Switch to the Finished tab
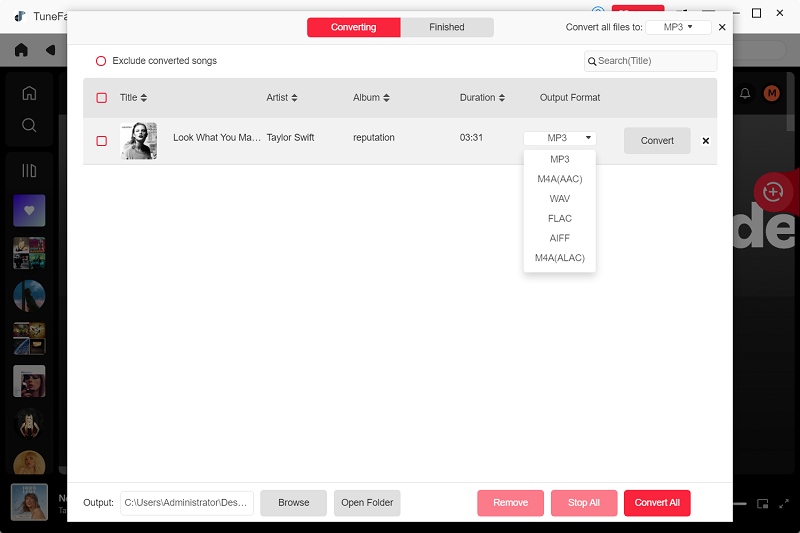This screenshot has height=533, width=800. coord(447,27)
